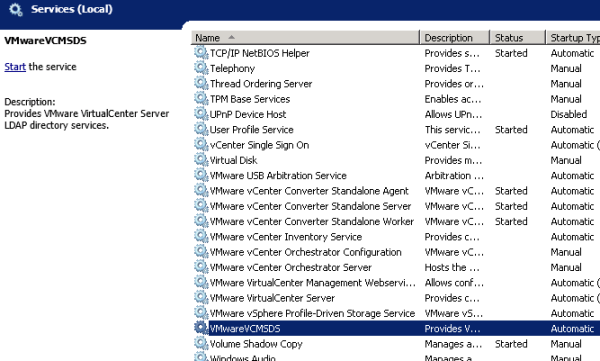Click Converter Standalone Worker gear icon

[x=201, y=221]
